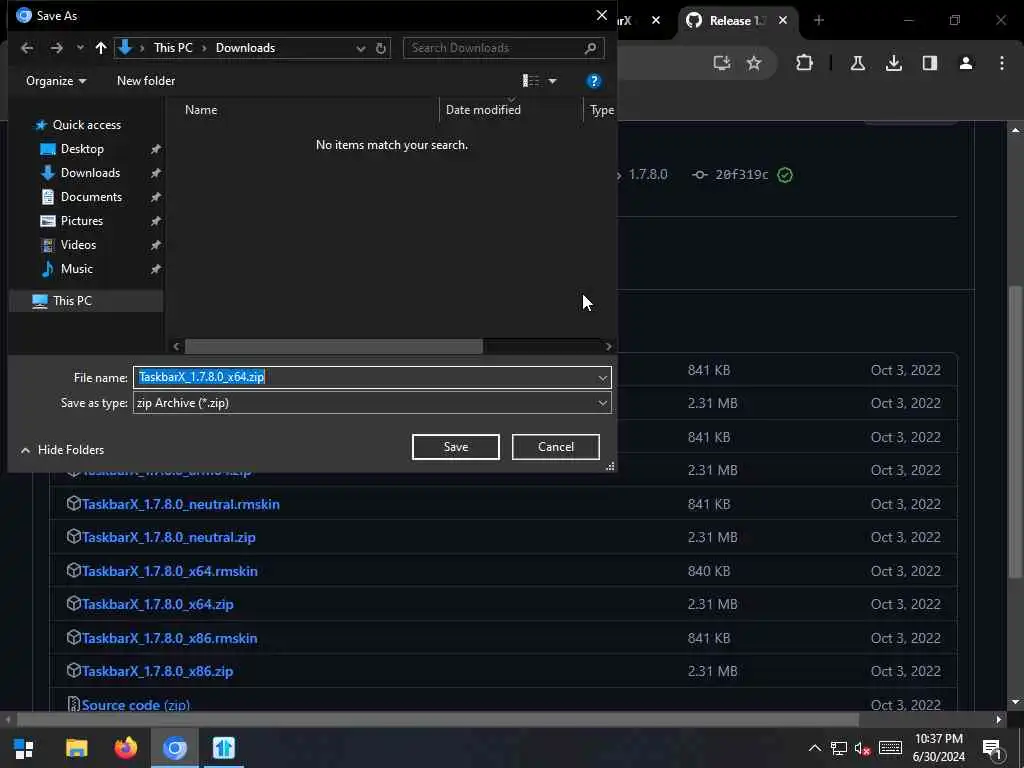Bookmark this page with star icon
Screen dimensions: 1024x768
[754, 63]
